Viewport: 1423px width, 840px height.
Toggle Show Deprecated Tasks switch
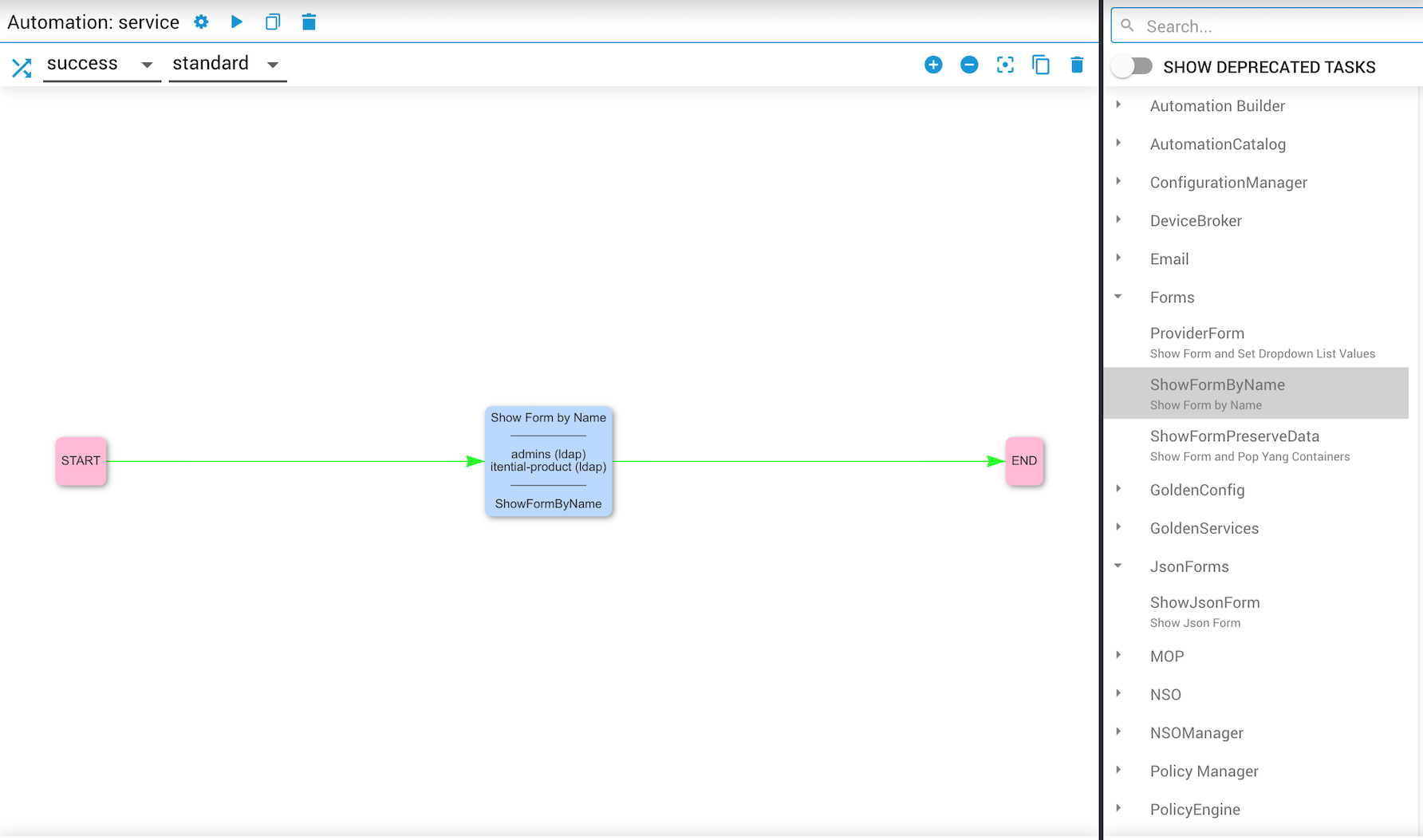click(1132, 66)
